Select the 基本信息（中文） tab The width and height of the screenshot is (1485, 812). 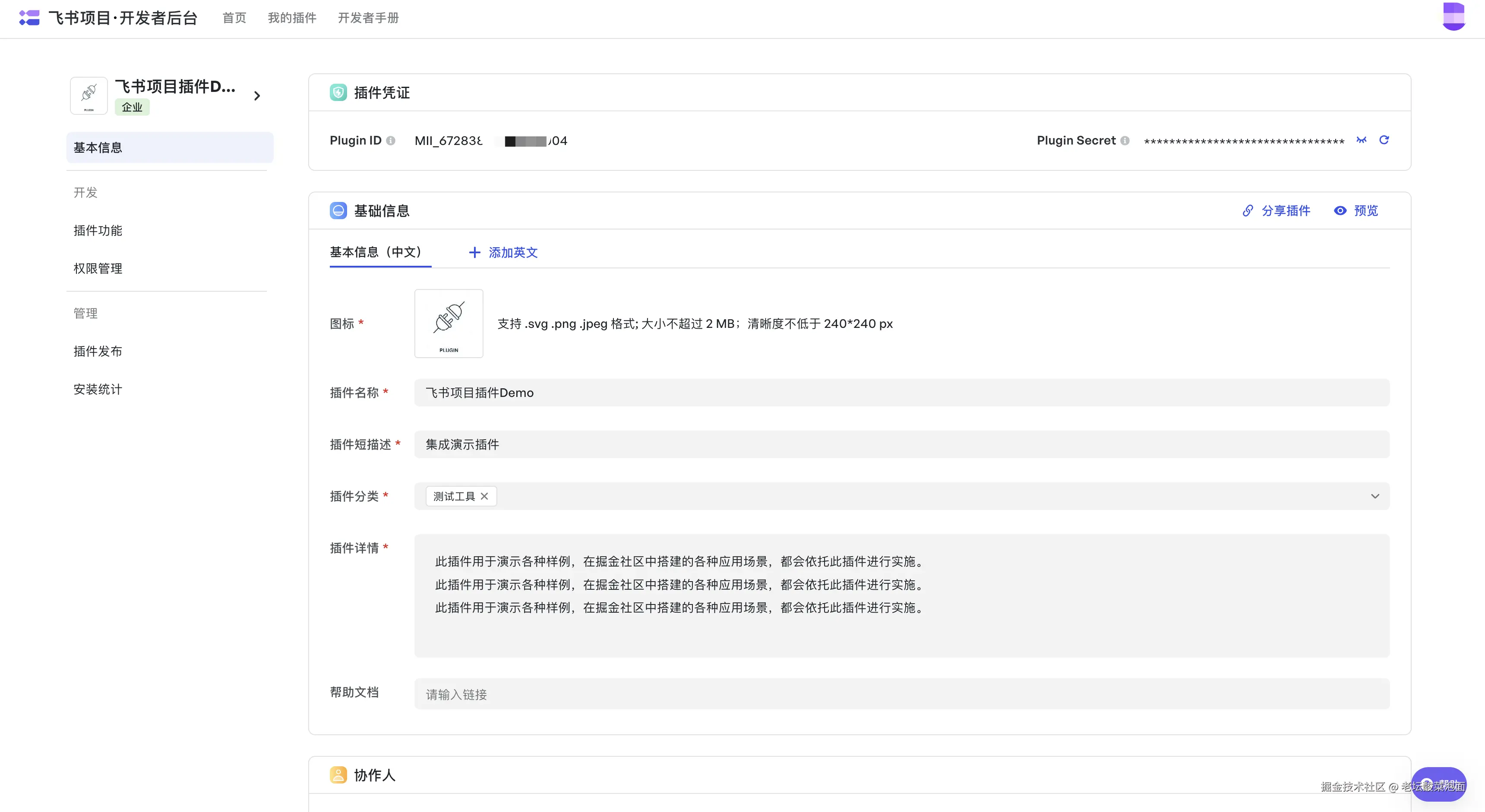377,252
